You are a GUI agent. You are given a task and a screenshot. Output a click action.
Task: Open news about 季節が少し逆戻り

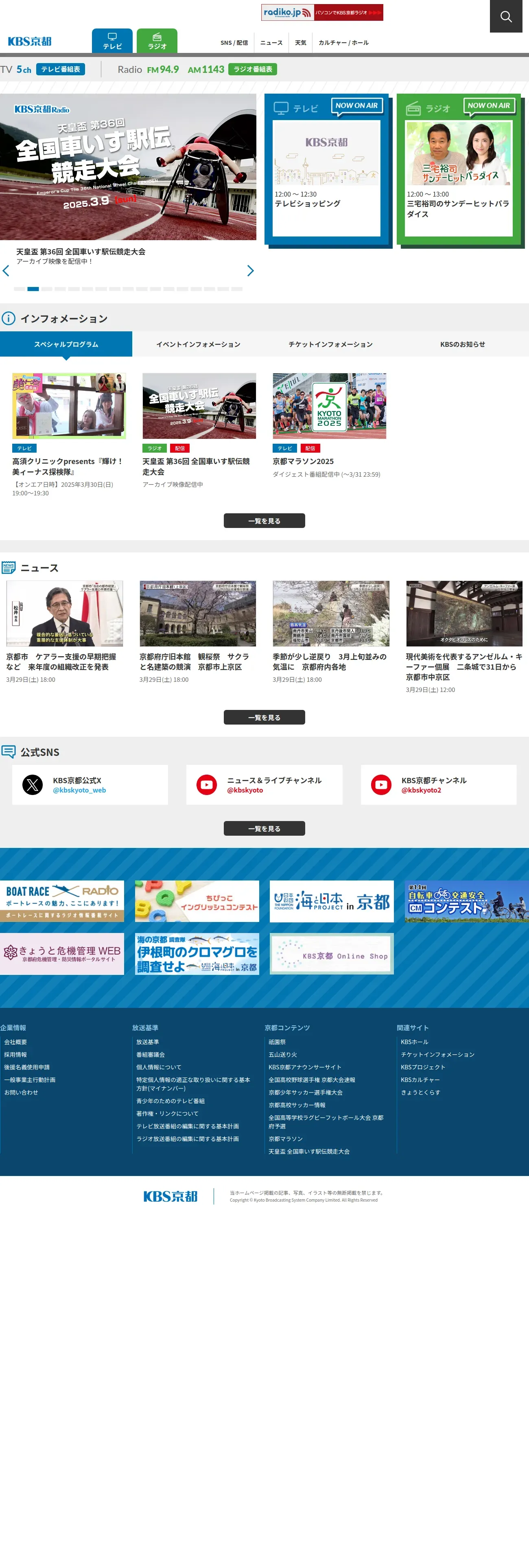pos(331,632)
